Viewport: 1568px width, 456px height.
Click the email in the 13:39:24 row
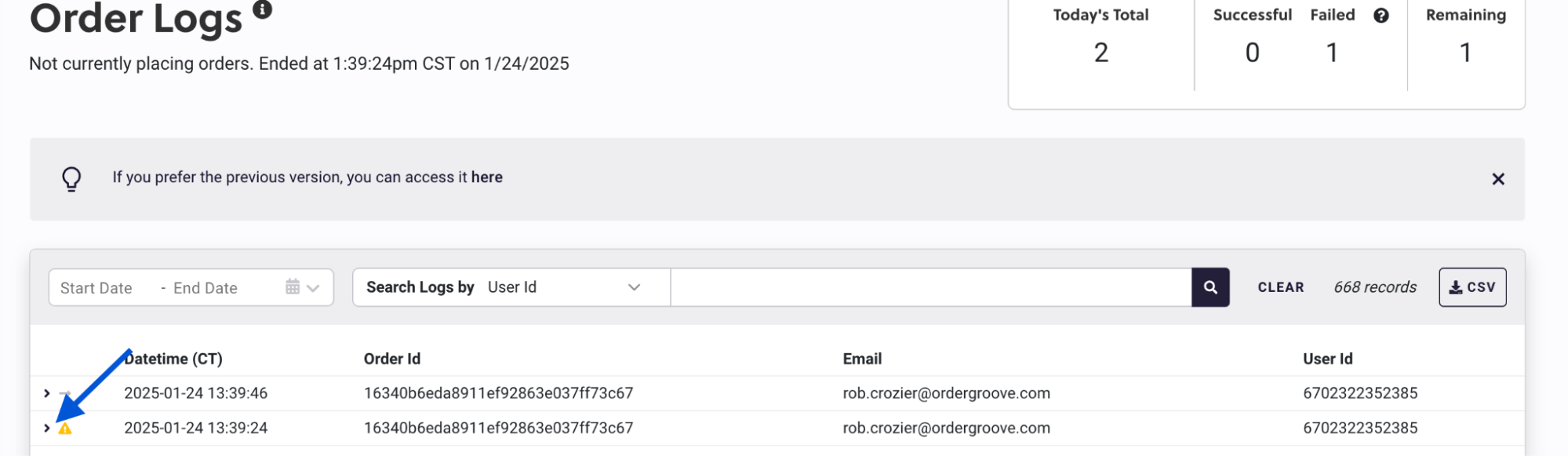coord(946,428)
